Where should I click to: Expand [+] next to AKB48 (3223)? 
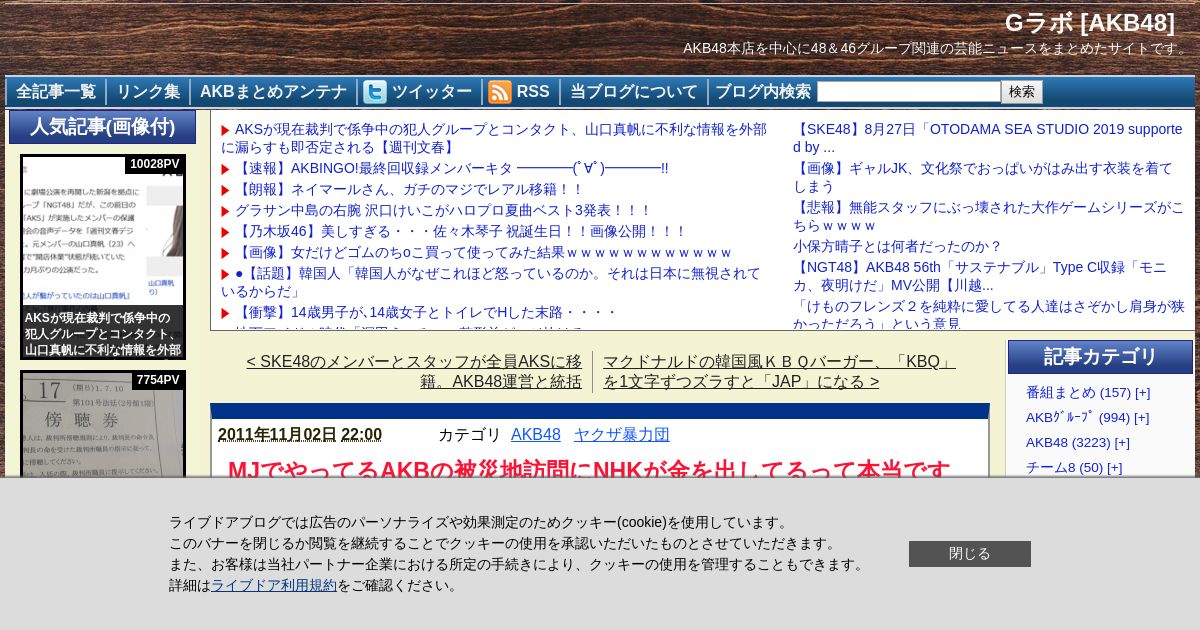(x=1122, y=442)
